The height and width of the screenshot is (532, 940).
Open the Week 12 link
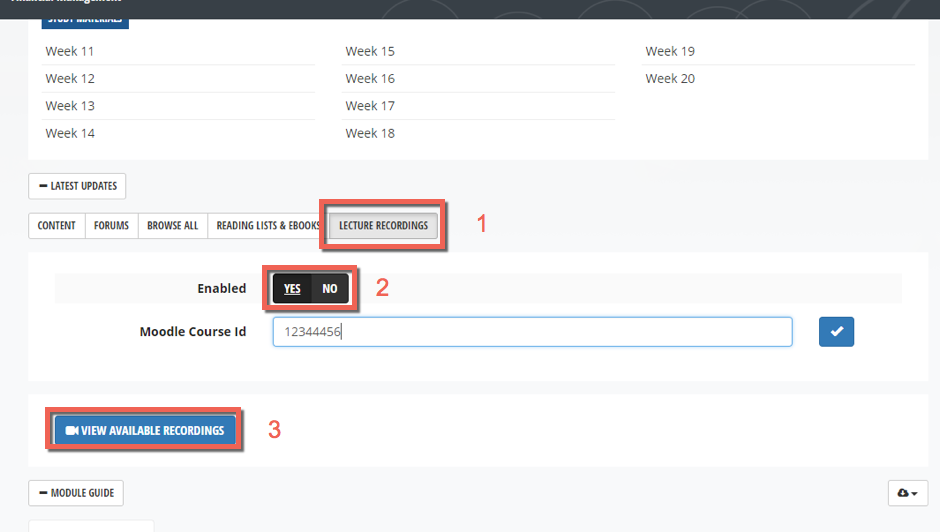click(x=70, y=78)
